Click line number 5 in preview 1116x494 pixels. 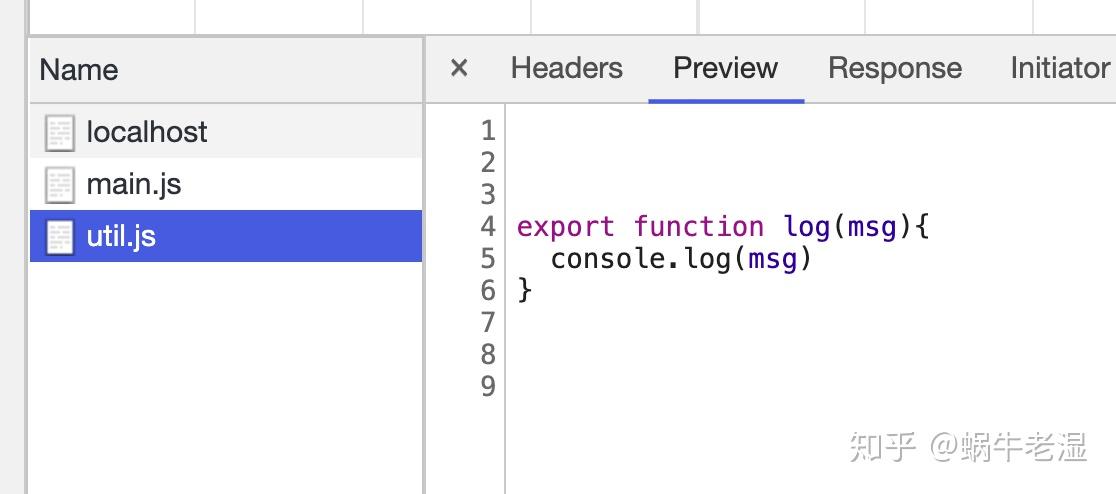tap(488, 259)
